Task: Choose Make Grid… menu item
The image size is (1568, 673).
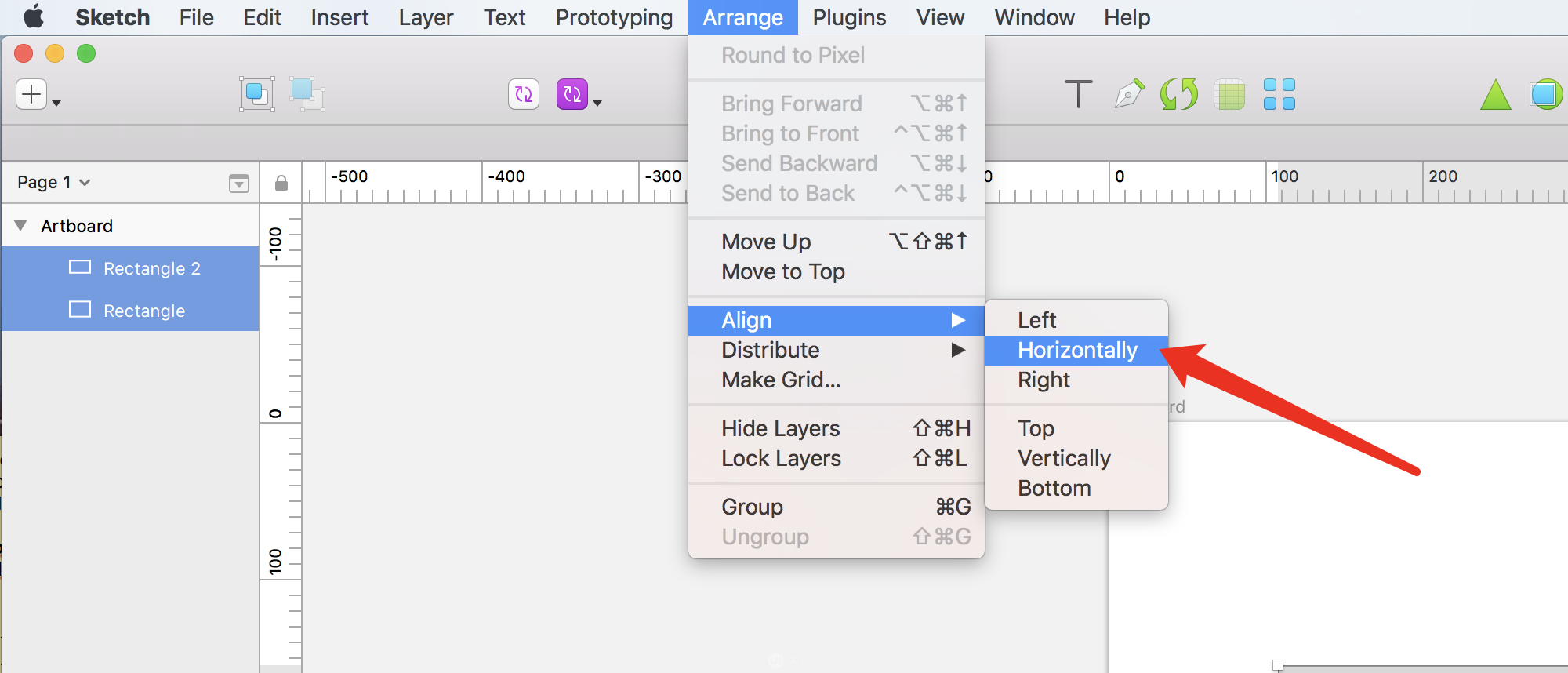Action: (x=836, y=380)
